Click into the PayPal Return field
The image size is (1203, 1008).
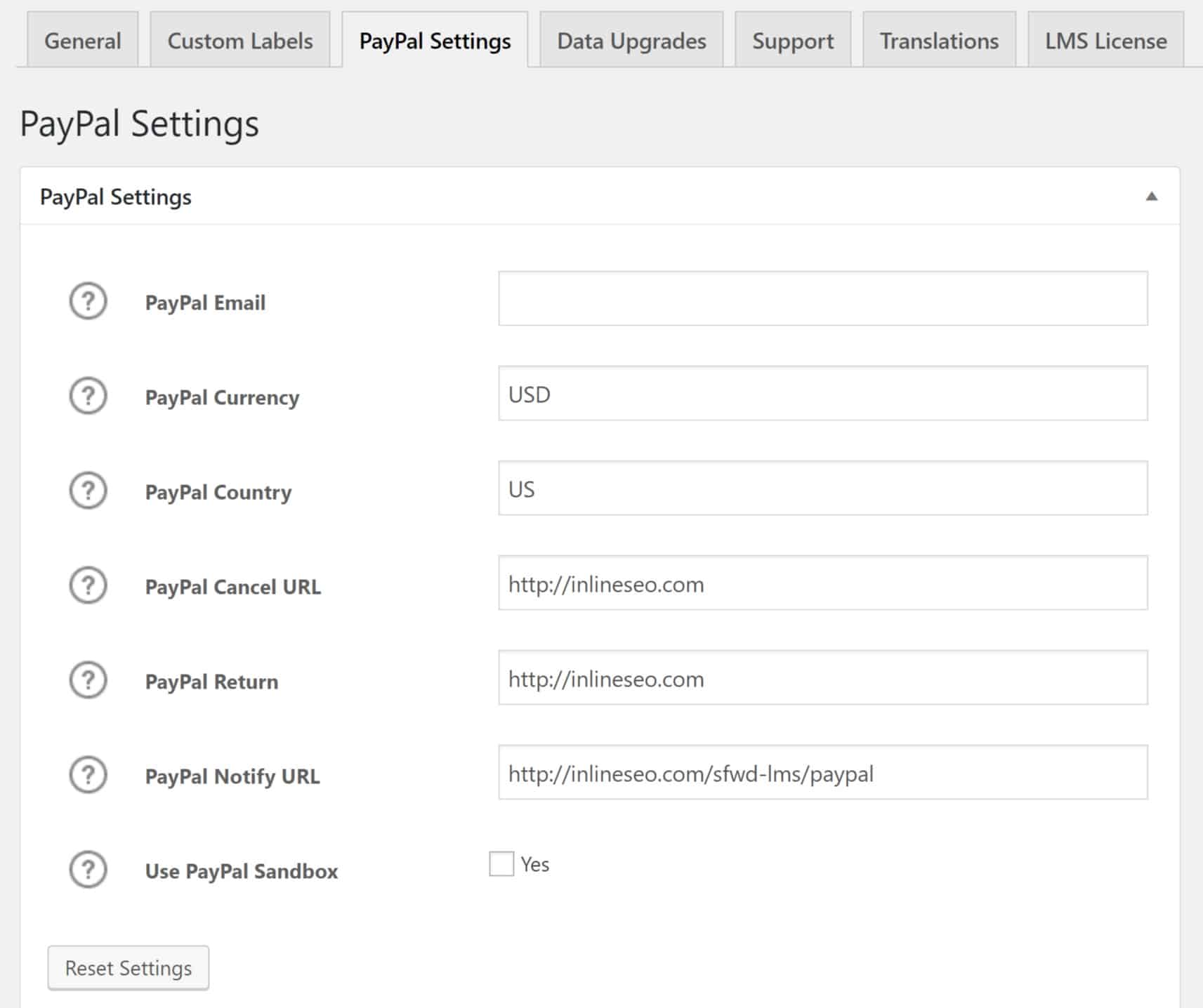click(823, 677)
